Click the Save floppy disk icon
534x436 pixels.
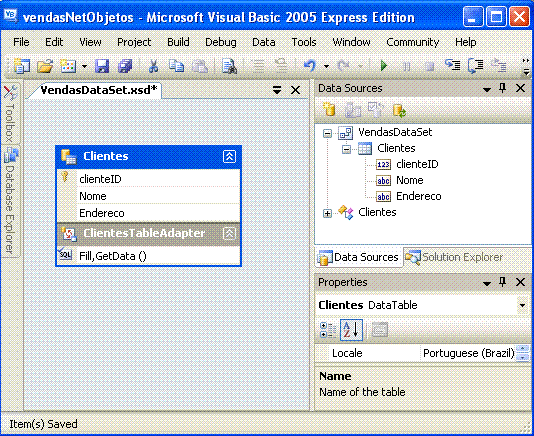pyautogui.click(x=102, y=66)
